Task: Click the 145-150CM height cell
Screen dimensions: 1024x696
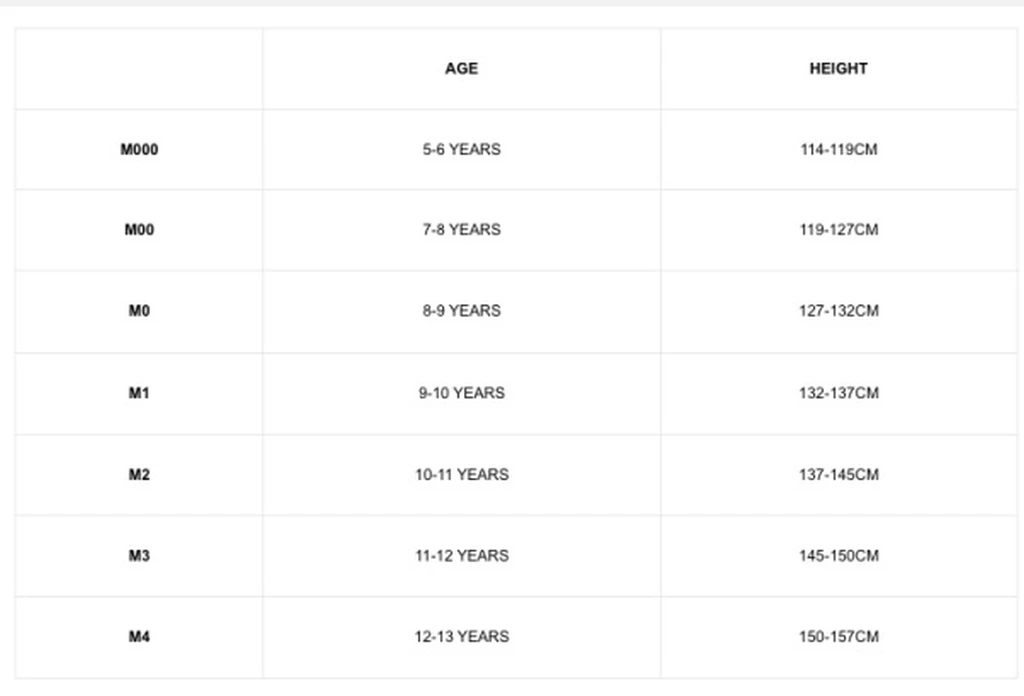Action: click(838, 555)
